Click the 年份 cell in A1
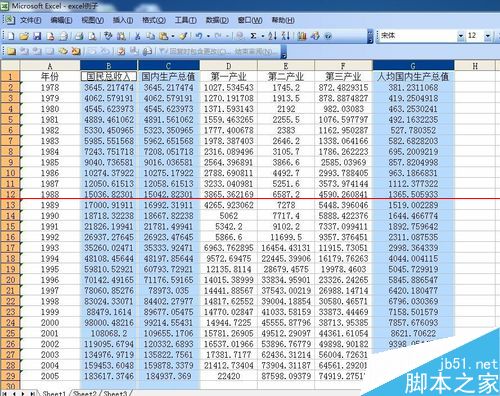500x396 pixels. [50, 77]
